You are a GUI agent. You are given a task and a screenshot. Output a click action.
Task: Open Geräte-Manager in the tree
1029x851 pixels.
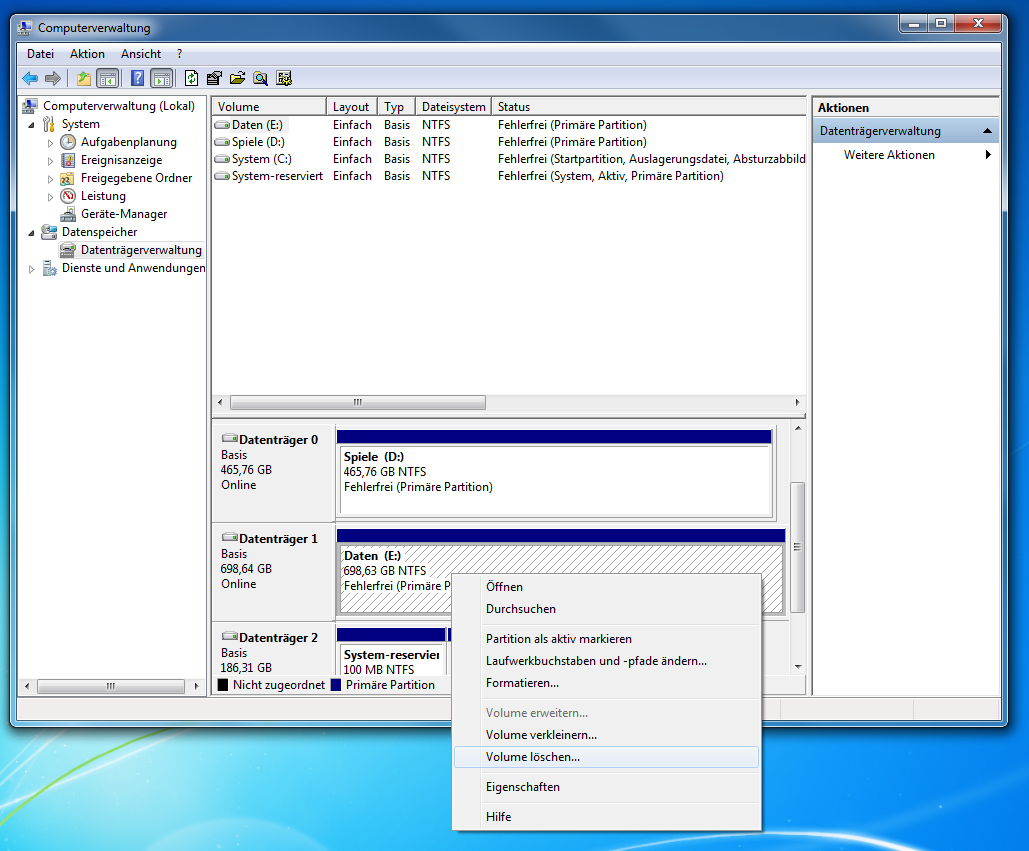[x=124, y=214]
